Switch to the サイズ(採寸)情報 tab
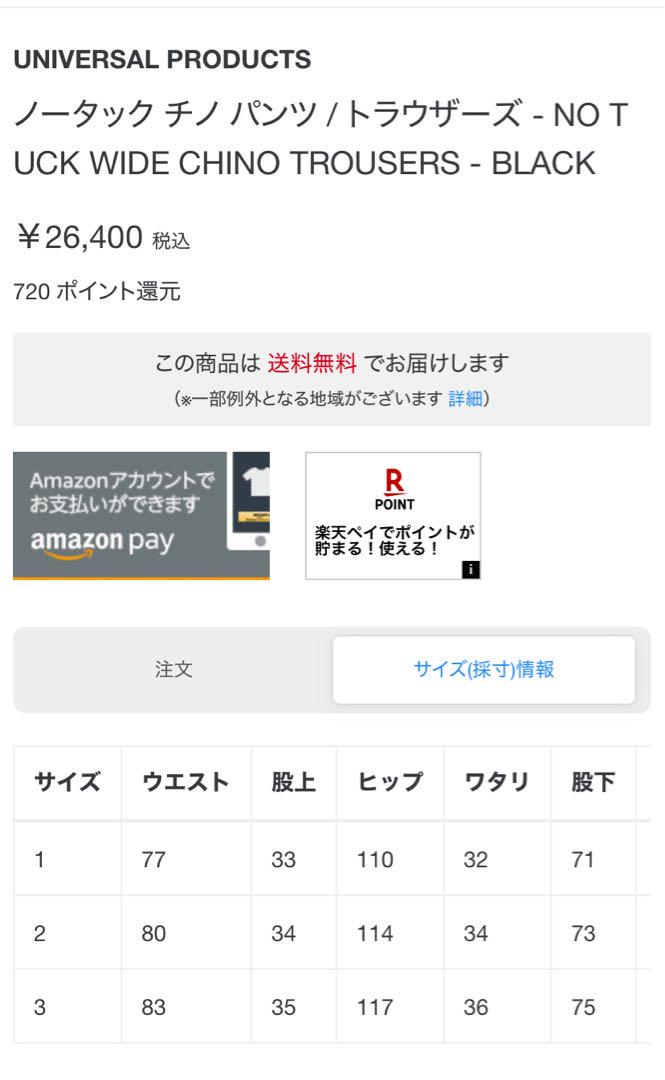 pos(484,669)
